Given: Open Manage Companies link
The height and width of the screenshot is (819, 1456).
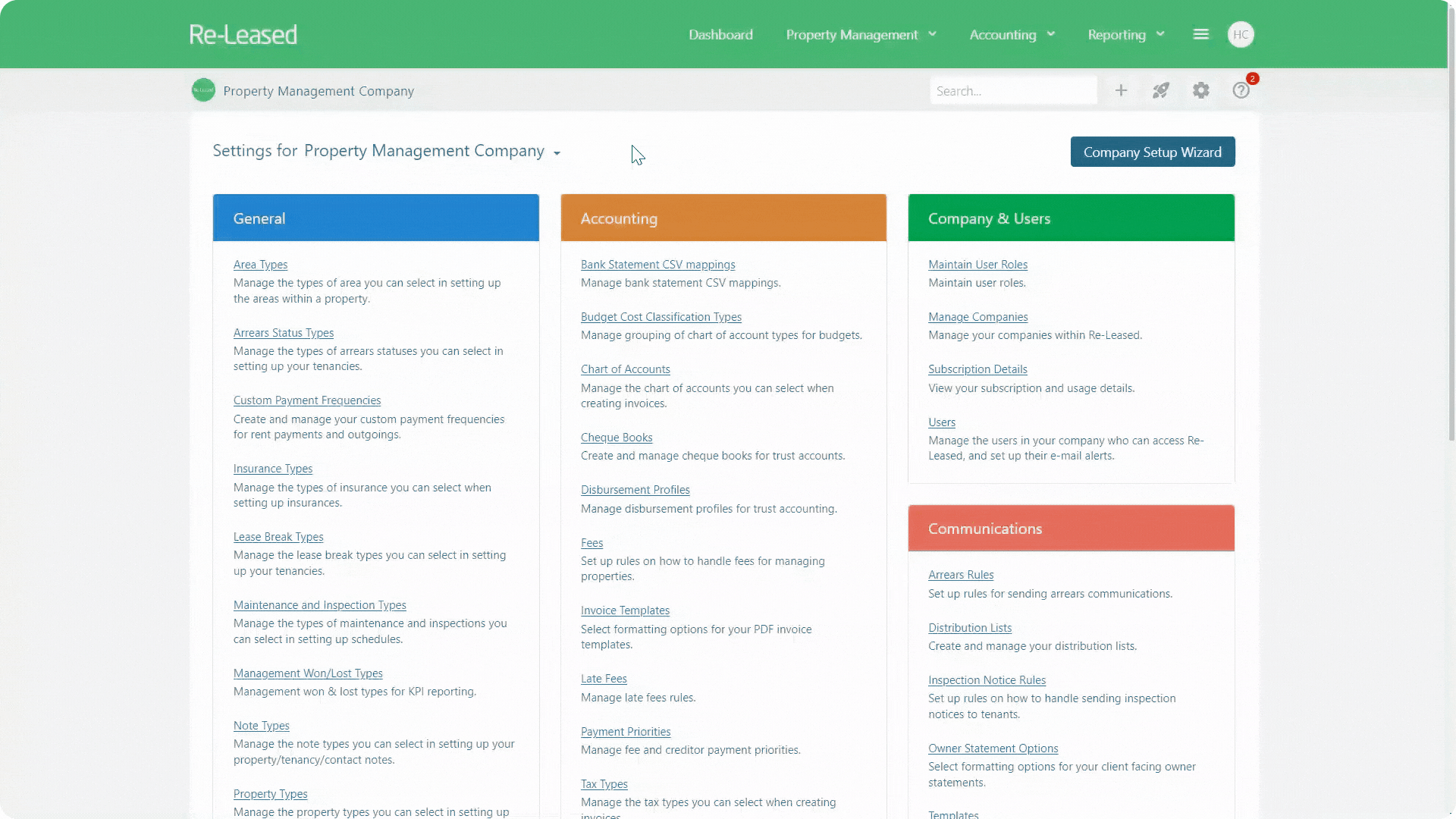Looking at the screenshot, I should click(x=977, y=316).
